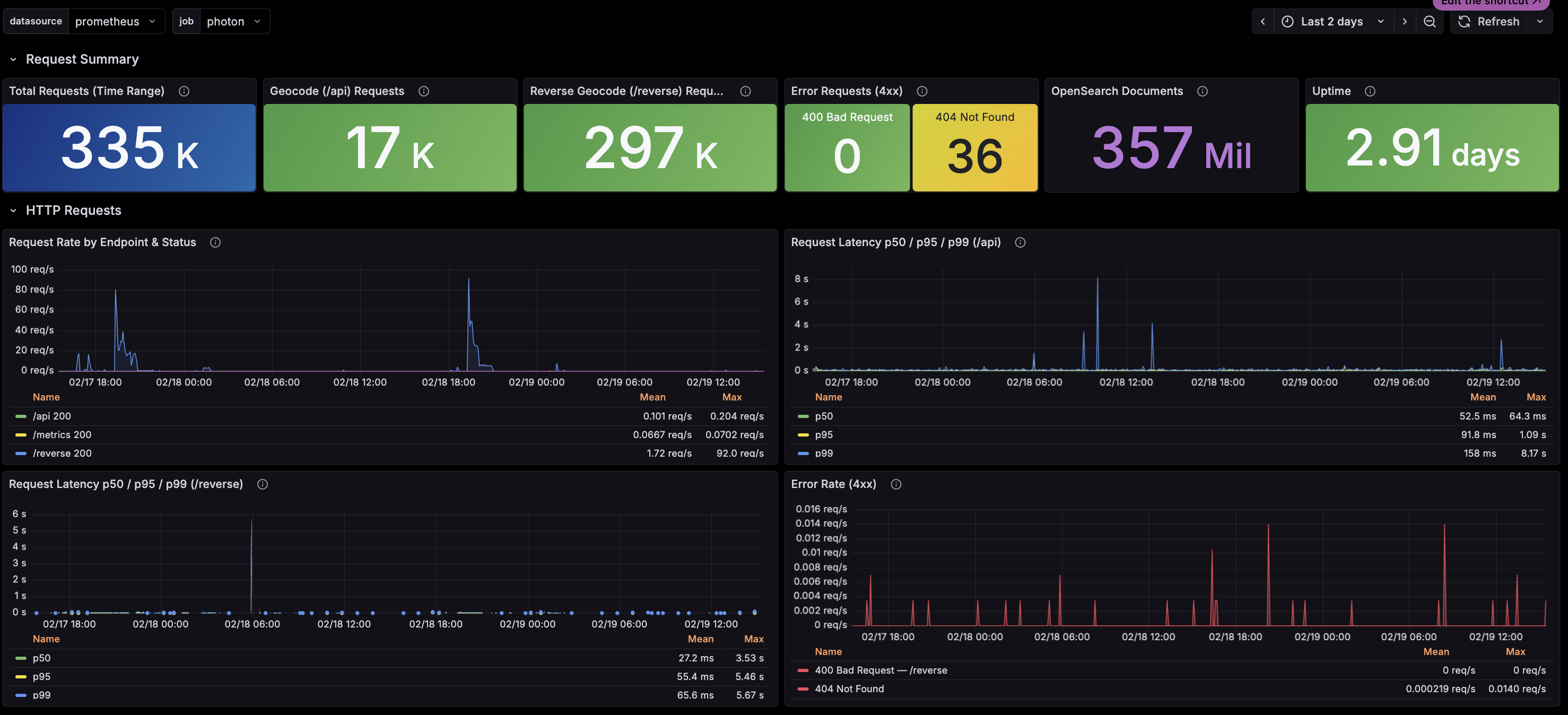Click the Total Requests panel info icon
This screenshot has height=715, width=1568.
[184, 91]
